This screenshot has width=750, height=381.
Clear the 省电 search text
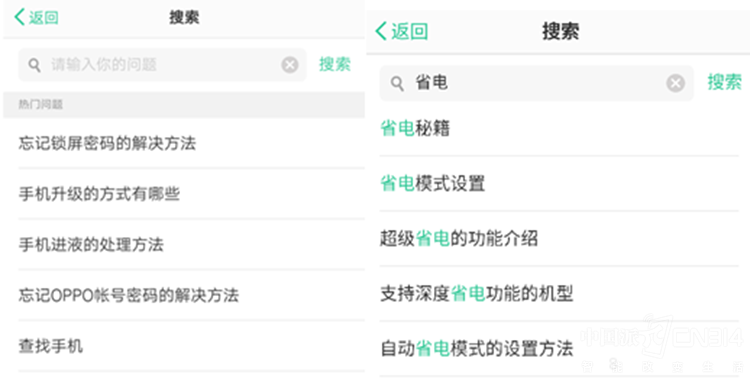675,83
